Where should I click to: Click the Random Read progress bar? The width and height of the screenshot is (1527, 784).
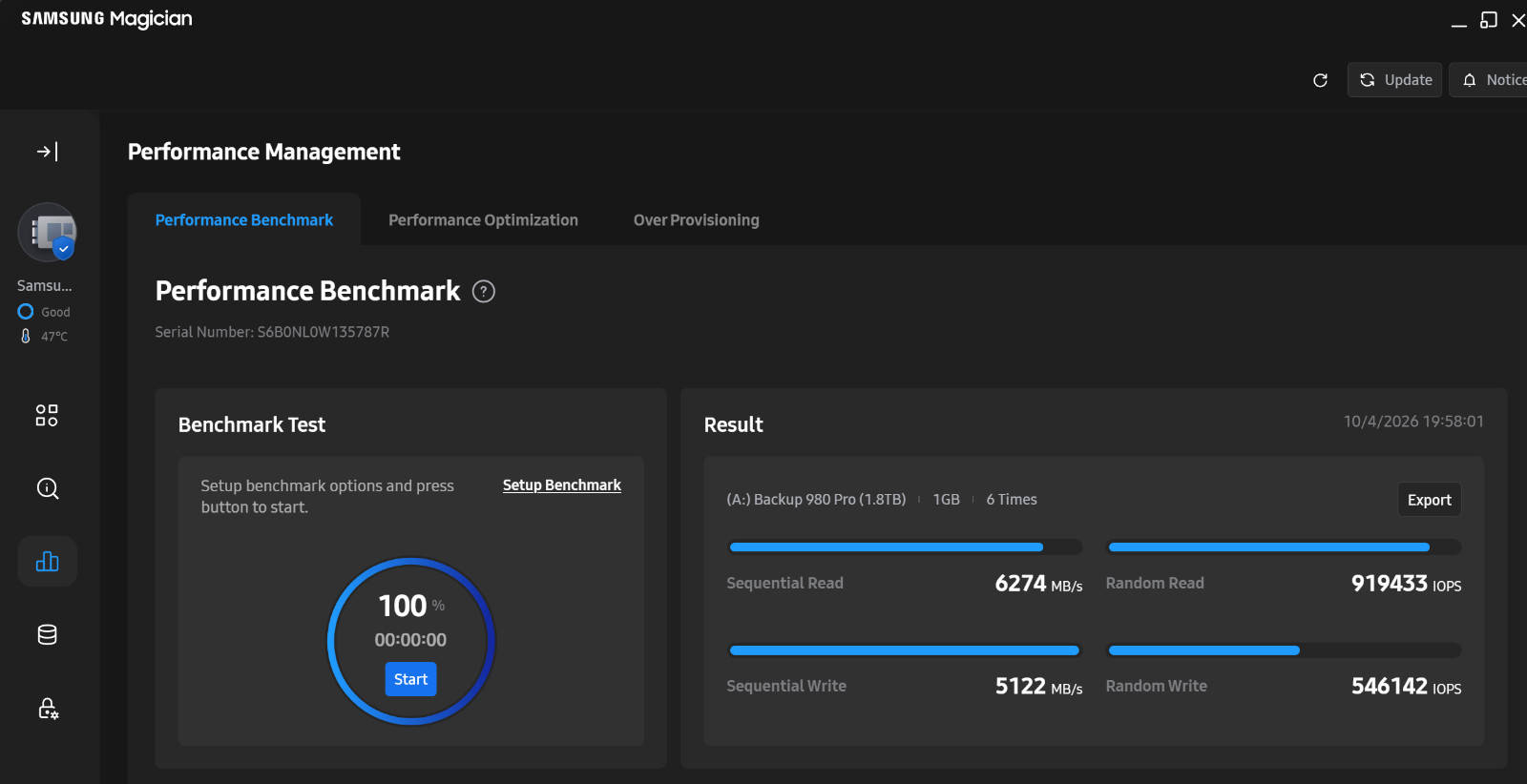click(1284, 547)
